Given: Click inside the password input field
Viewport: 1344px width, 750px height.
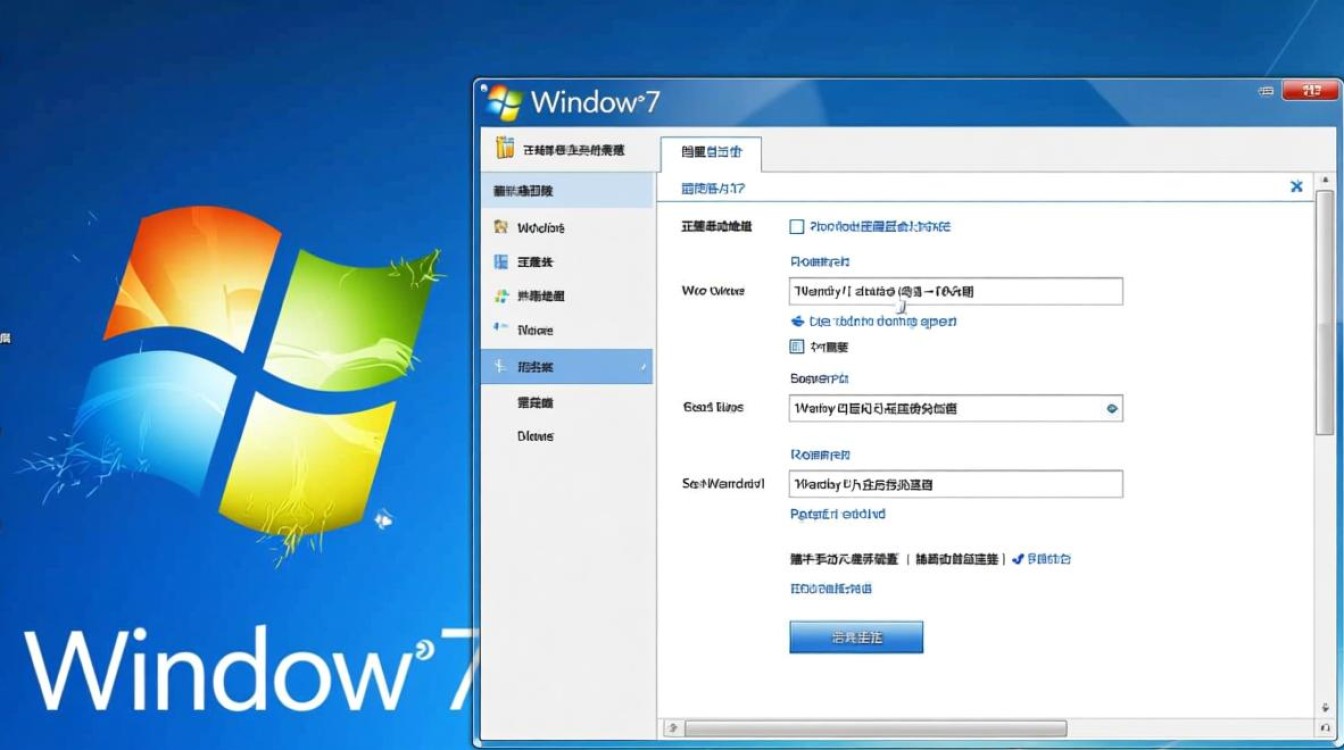Looking at the screenshot, I should click(955, 484).
